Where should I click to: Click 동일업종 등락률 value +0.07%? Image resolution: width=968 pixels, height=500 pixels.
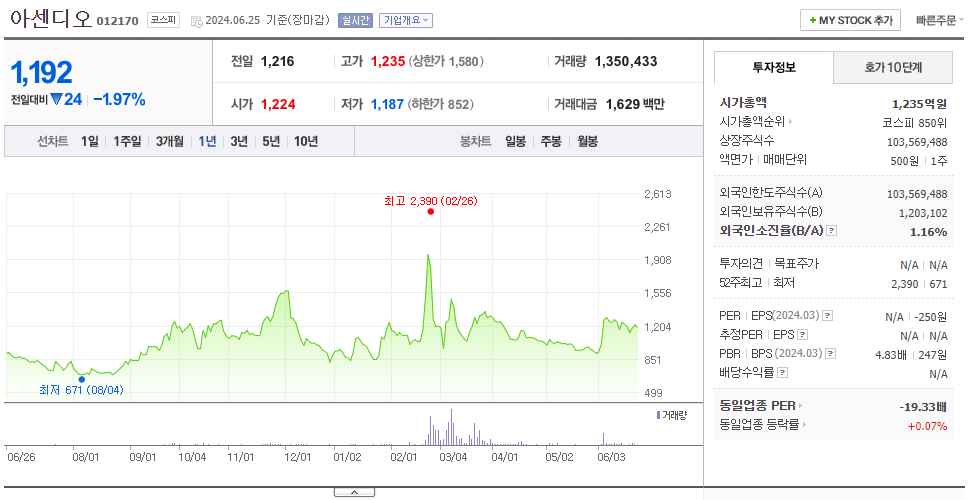tap(927, 425)
